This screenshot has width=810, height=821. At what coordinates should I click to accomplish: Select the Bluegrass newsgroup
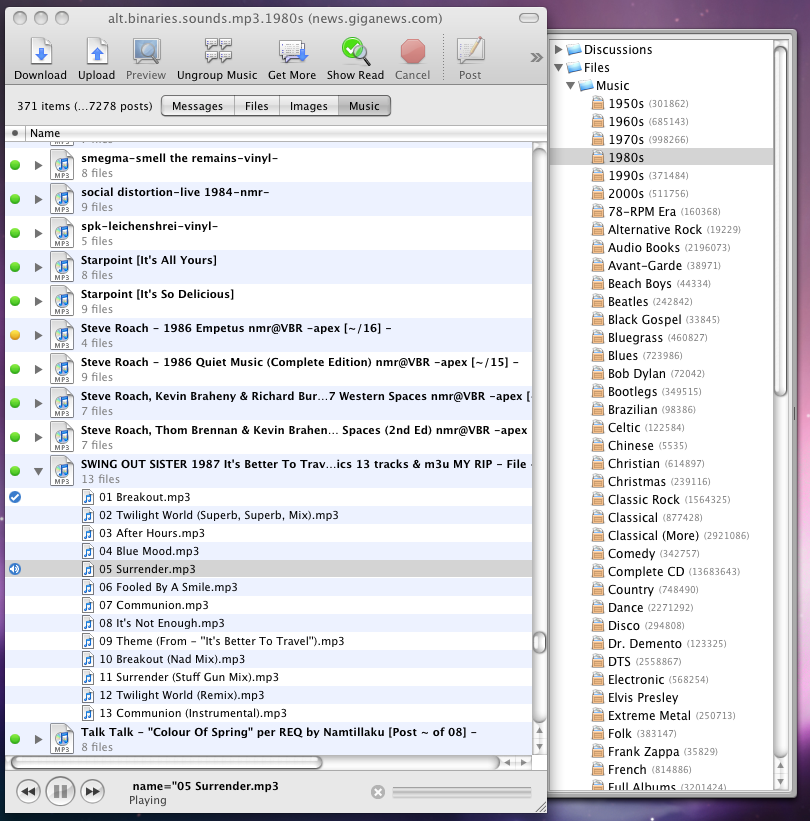(661, 337)
